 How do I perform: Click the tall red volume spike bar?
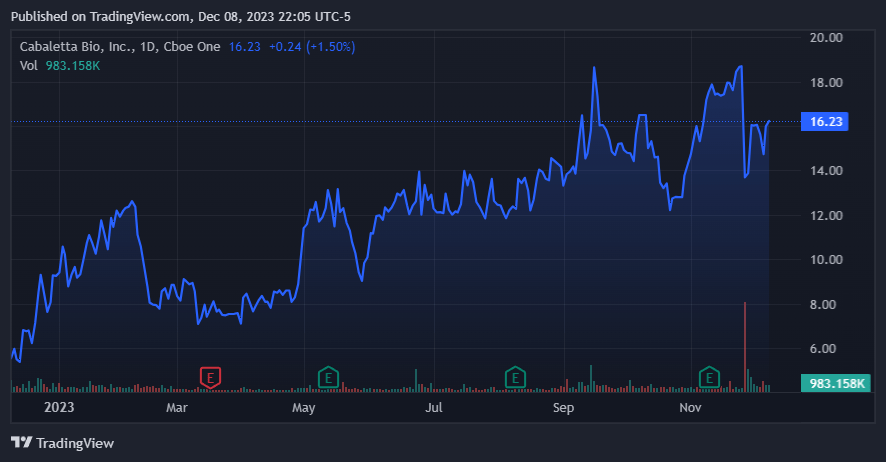(745, 347)
